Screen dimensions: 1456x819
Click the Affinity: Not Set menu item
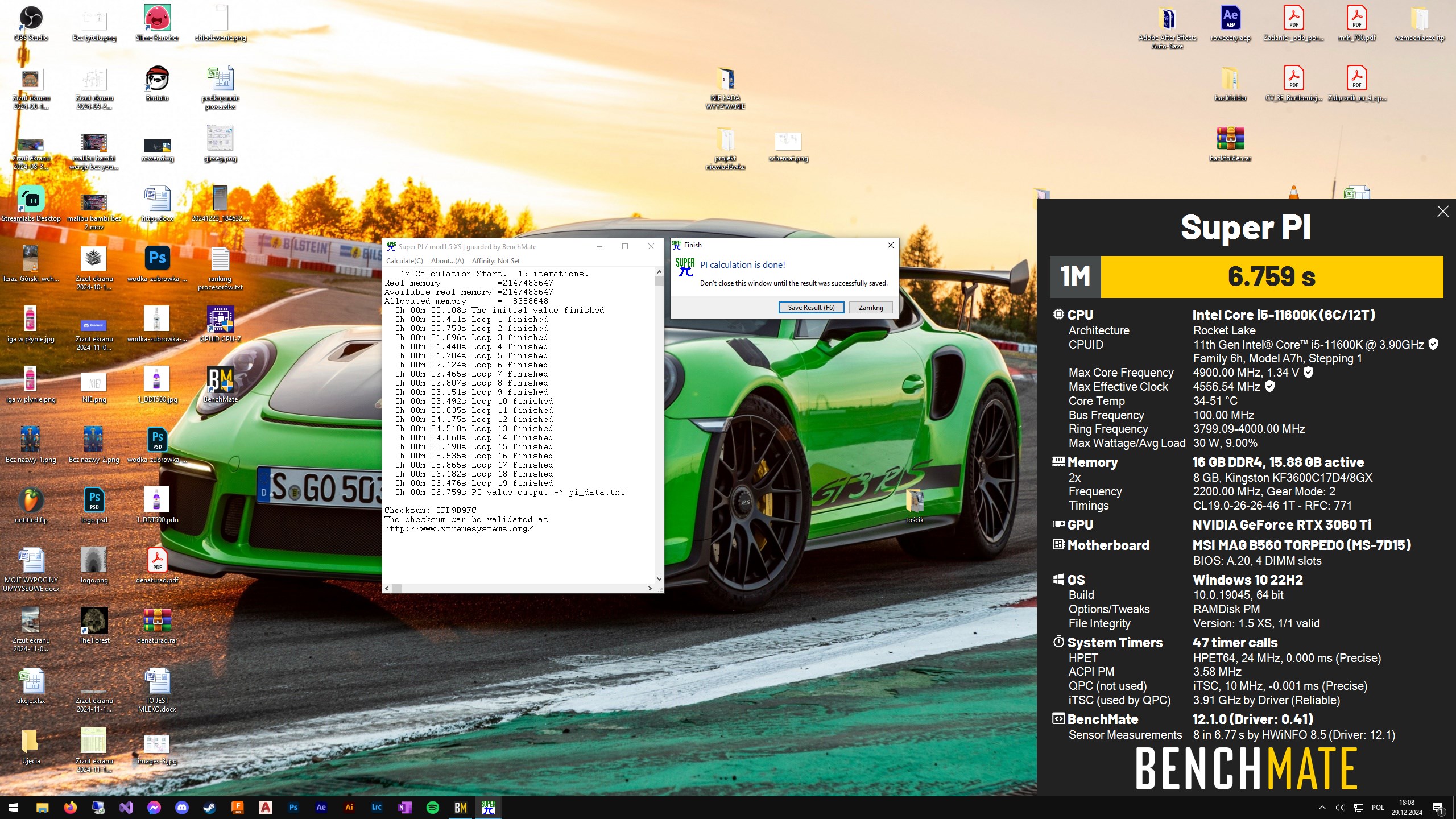tap(496, 261)
